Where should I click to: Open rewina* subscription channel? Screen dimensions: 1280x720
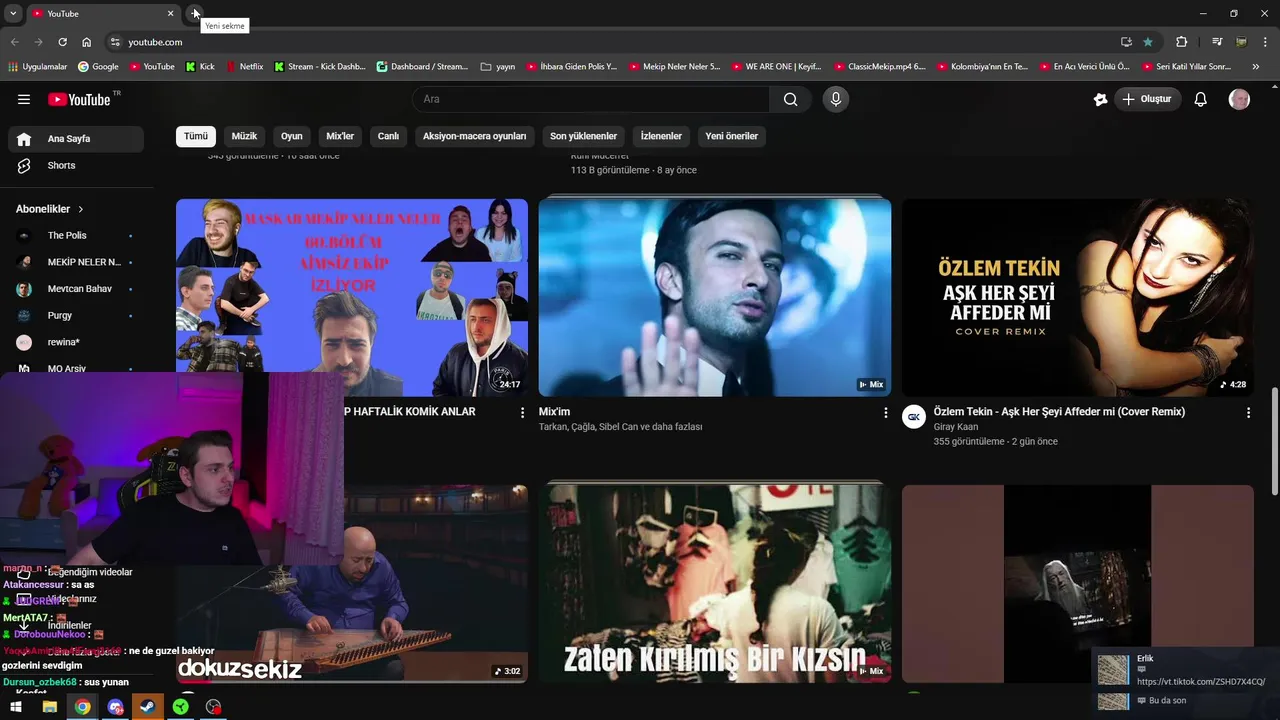pyautogui.click(x=76, y=342)
